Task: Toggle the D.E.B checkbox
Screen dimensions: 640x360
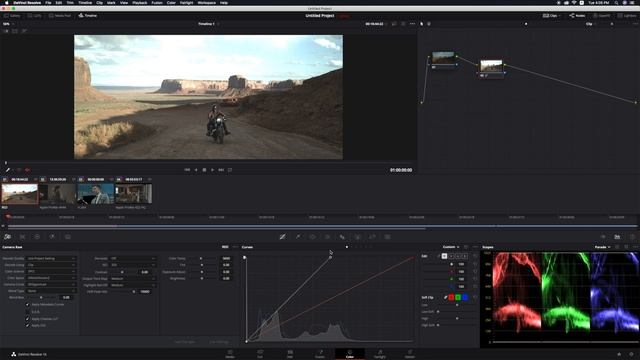Action: coord(28,311)
